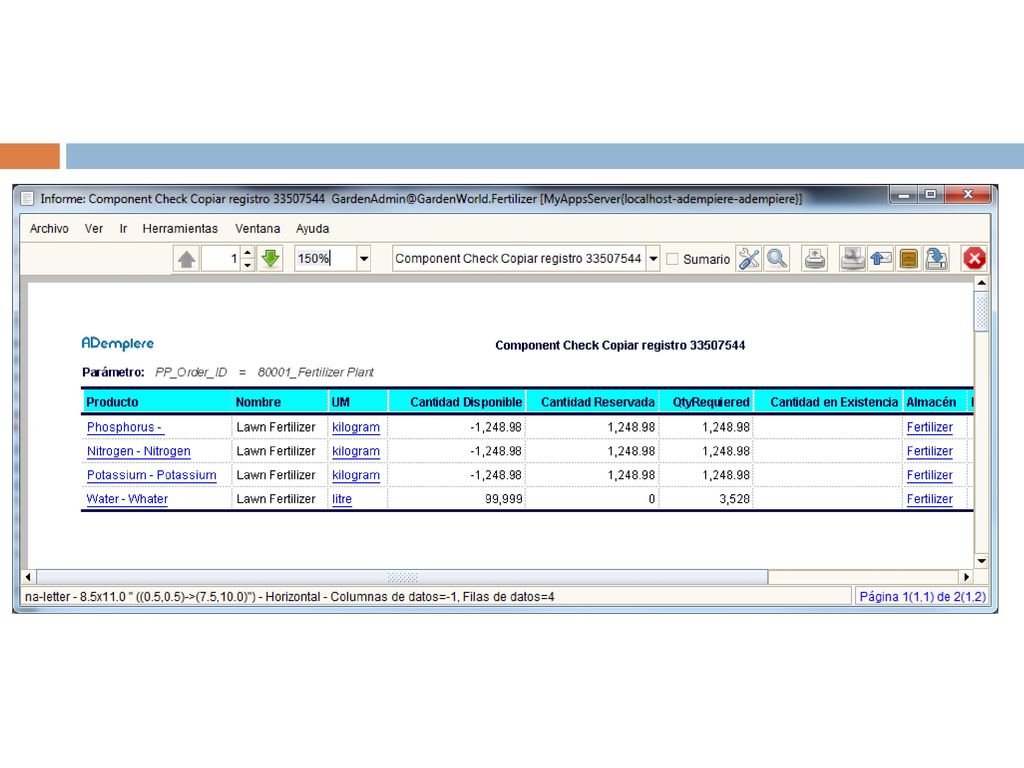Click Fertilizer warehouse link in Water row

[929, 499]
